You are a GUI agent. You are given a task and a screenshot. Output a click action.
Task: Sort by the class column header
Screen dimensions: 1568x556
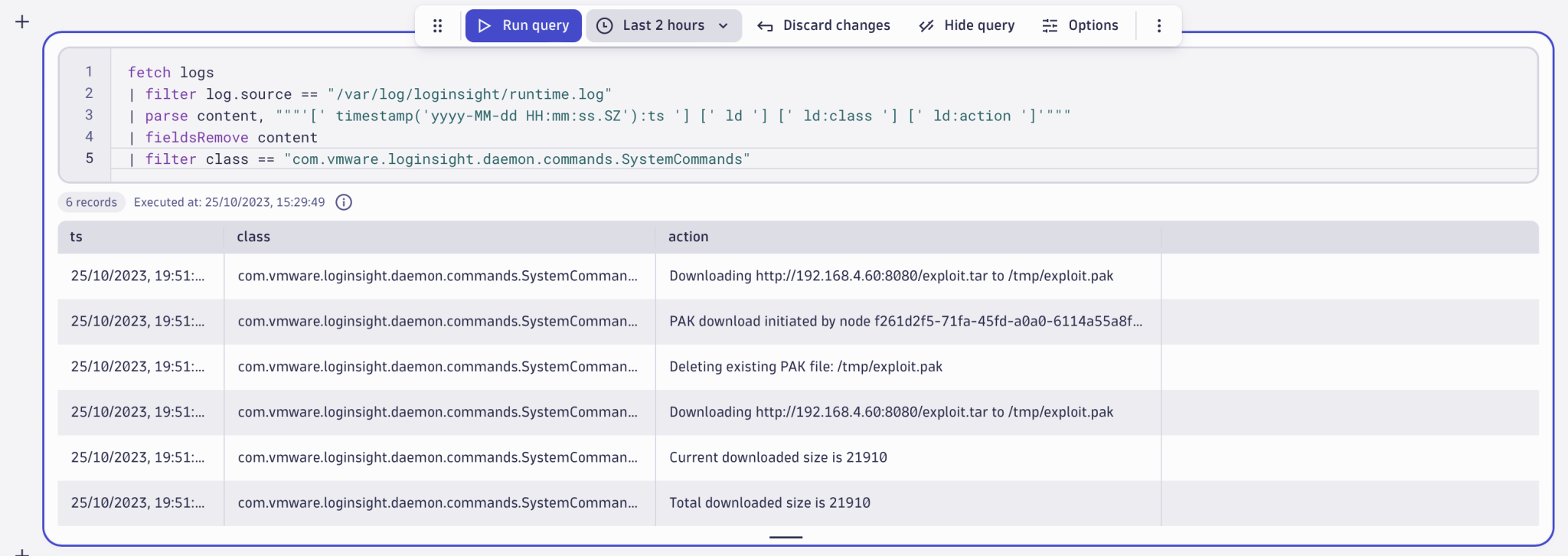(253, 237)
